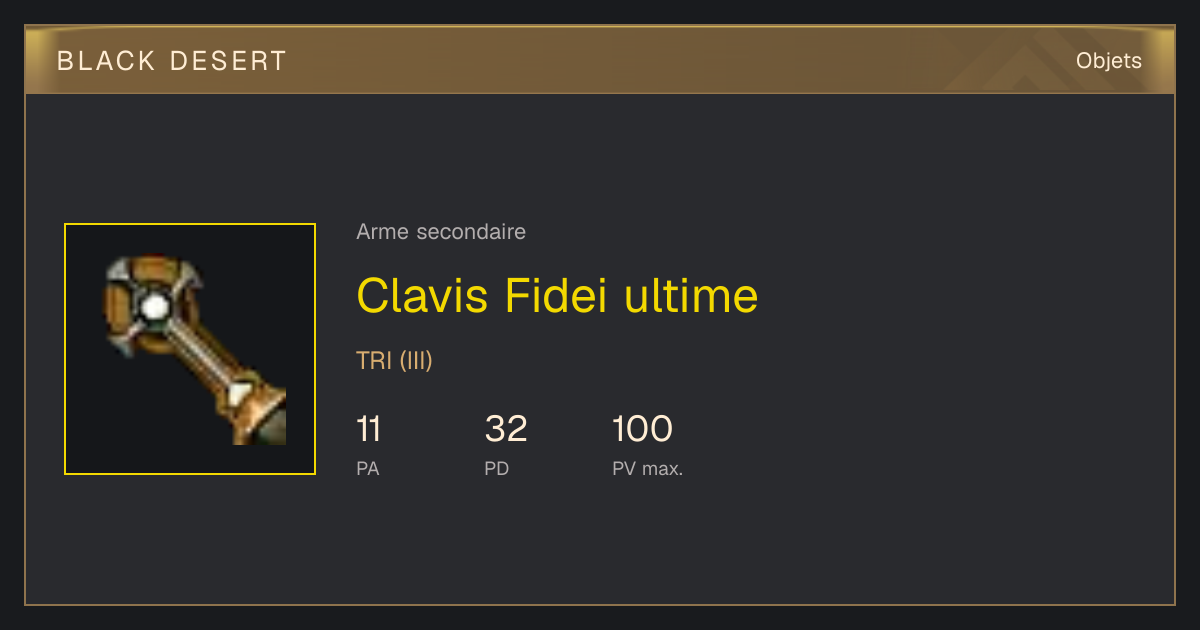
Task: Select the PV max. value 100
Action: [642, 429]
